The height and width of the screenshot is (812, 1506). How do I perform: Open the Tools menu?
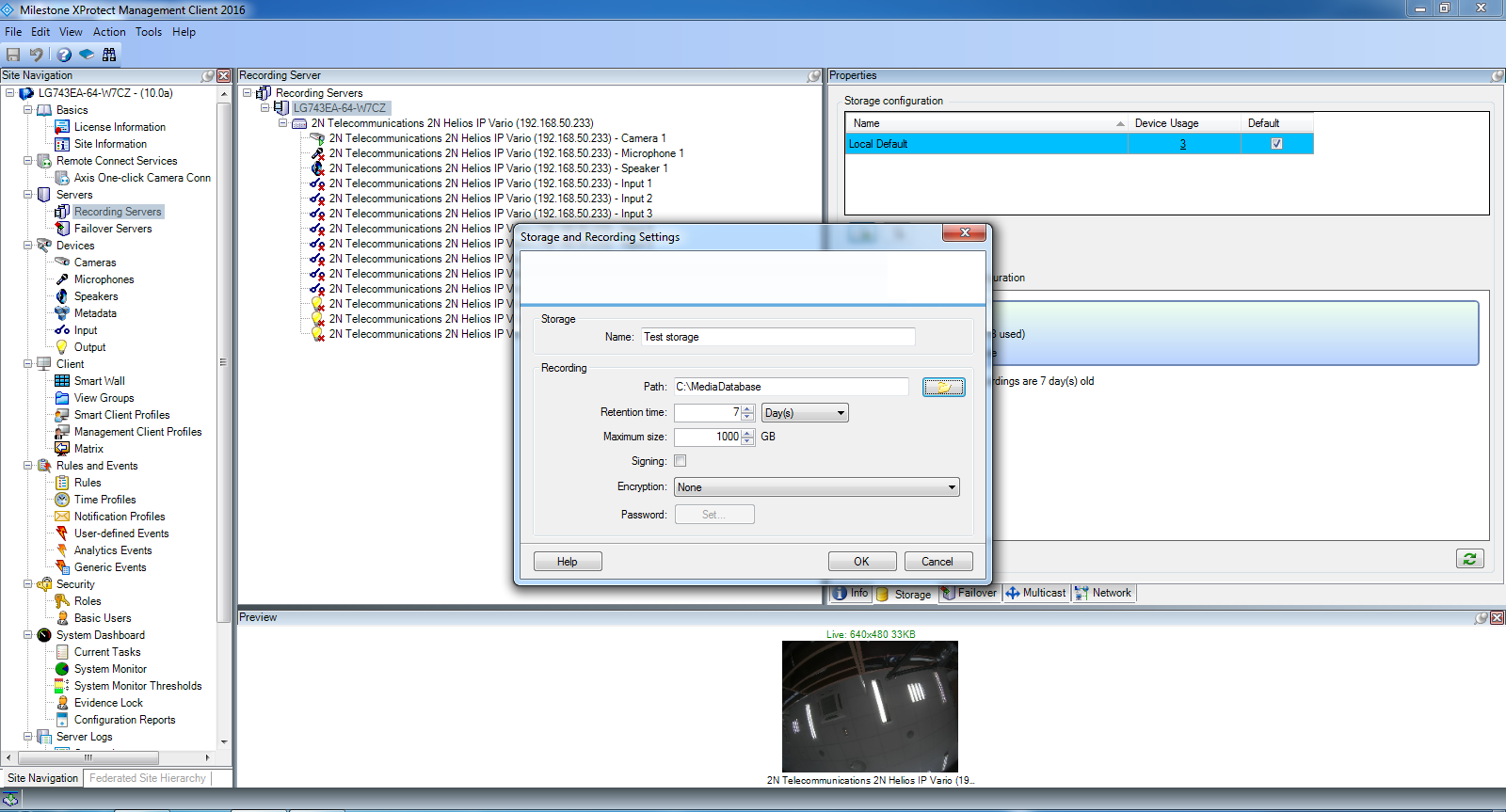coord(148,32)
